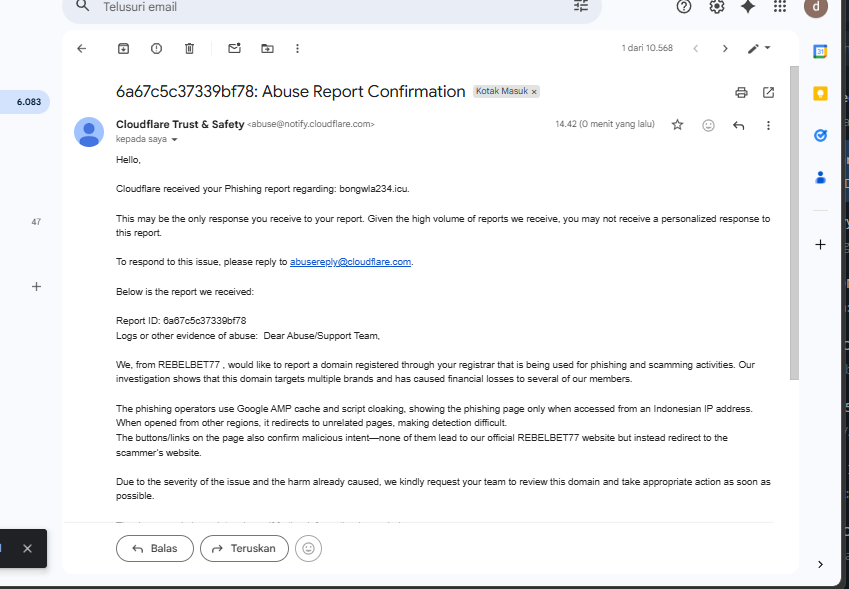Go to the newer email arrow
This screenshot has width=849, height=589.
[x=696, y=49]
